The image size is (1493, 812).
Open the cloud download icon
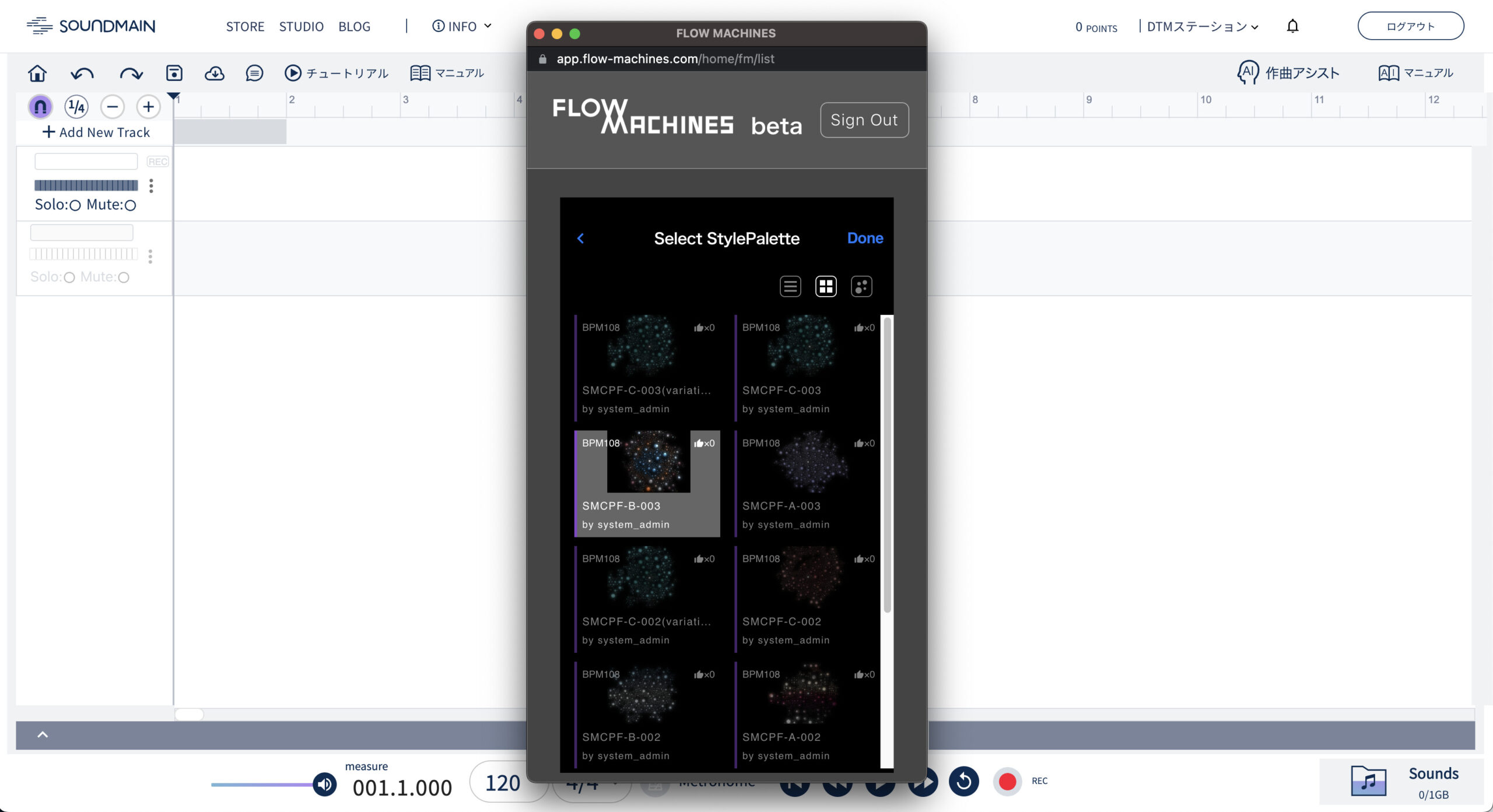pos(215,73)
